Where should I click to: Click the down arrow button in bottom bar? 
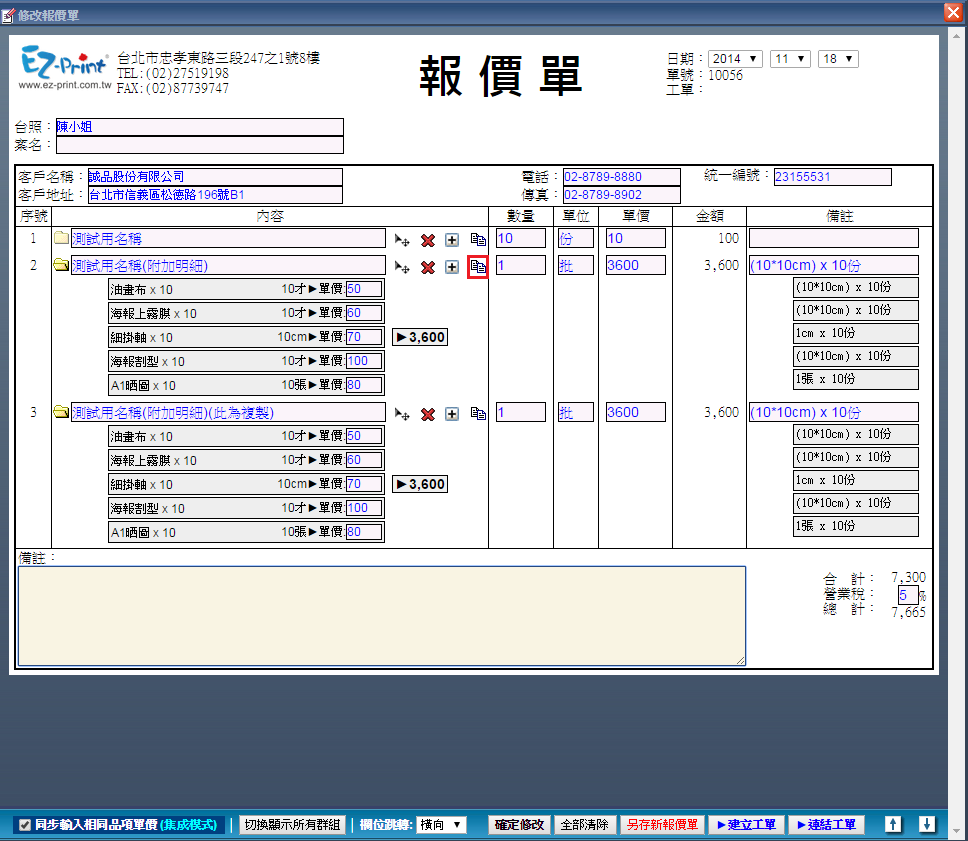(927, 825)
